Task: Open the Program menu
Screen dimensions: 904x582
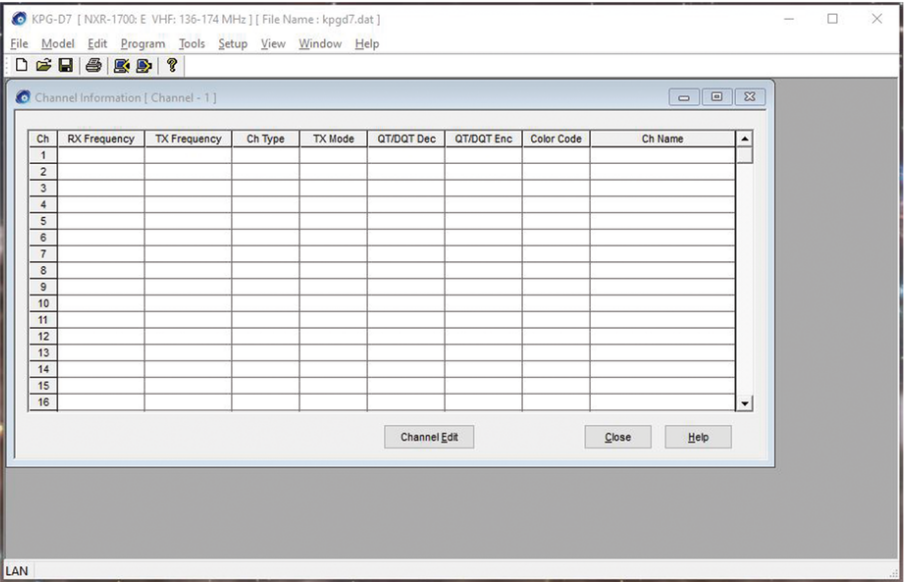Action: tap(142, 44)
